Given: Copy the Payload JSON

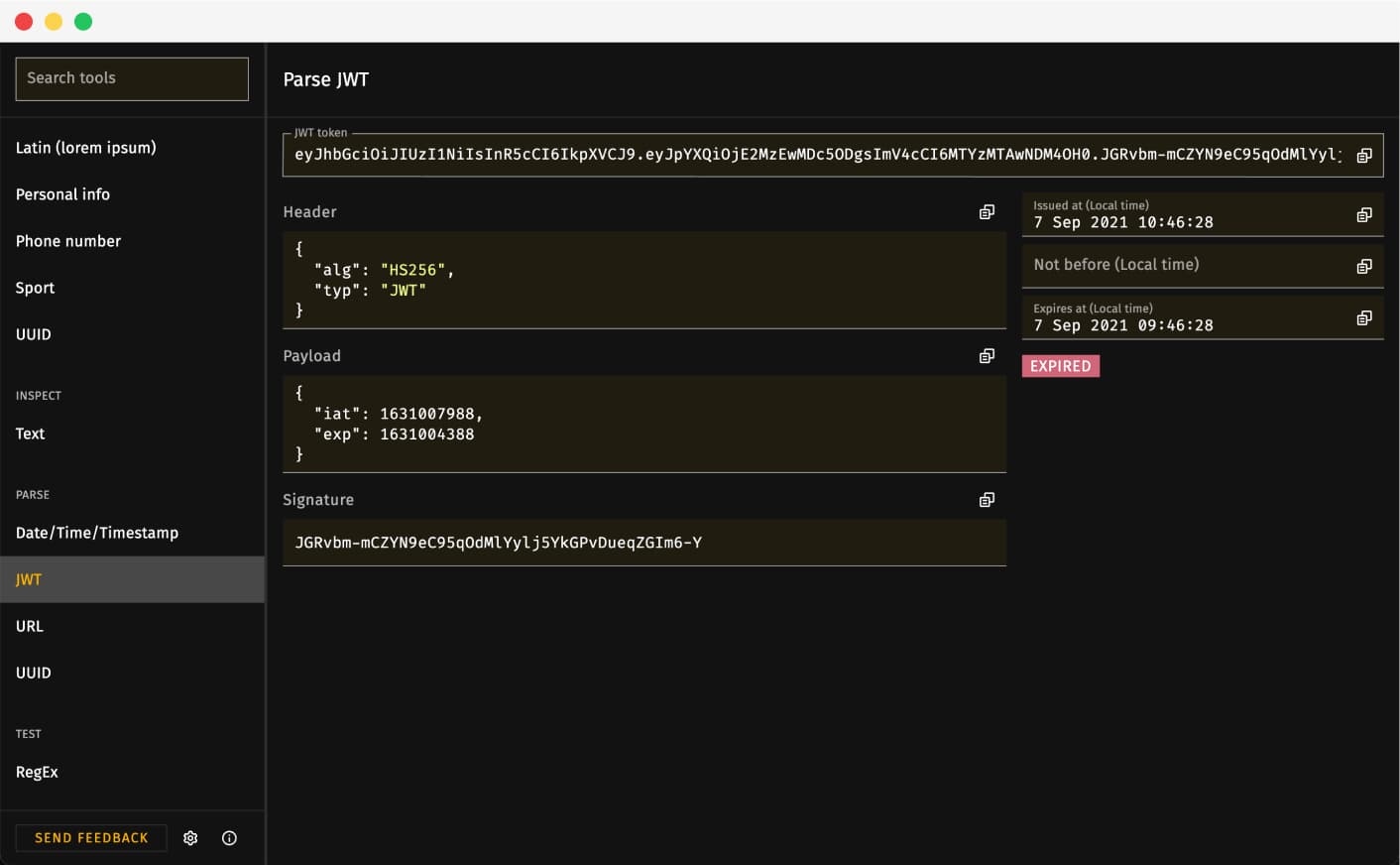Looking at the screenshot, I should click(987, 356).
